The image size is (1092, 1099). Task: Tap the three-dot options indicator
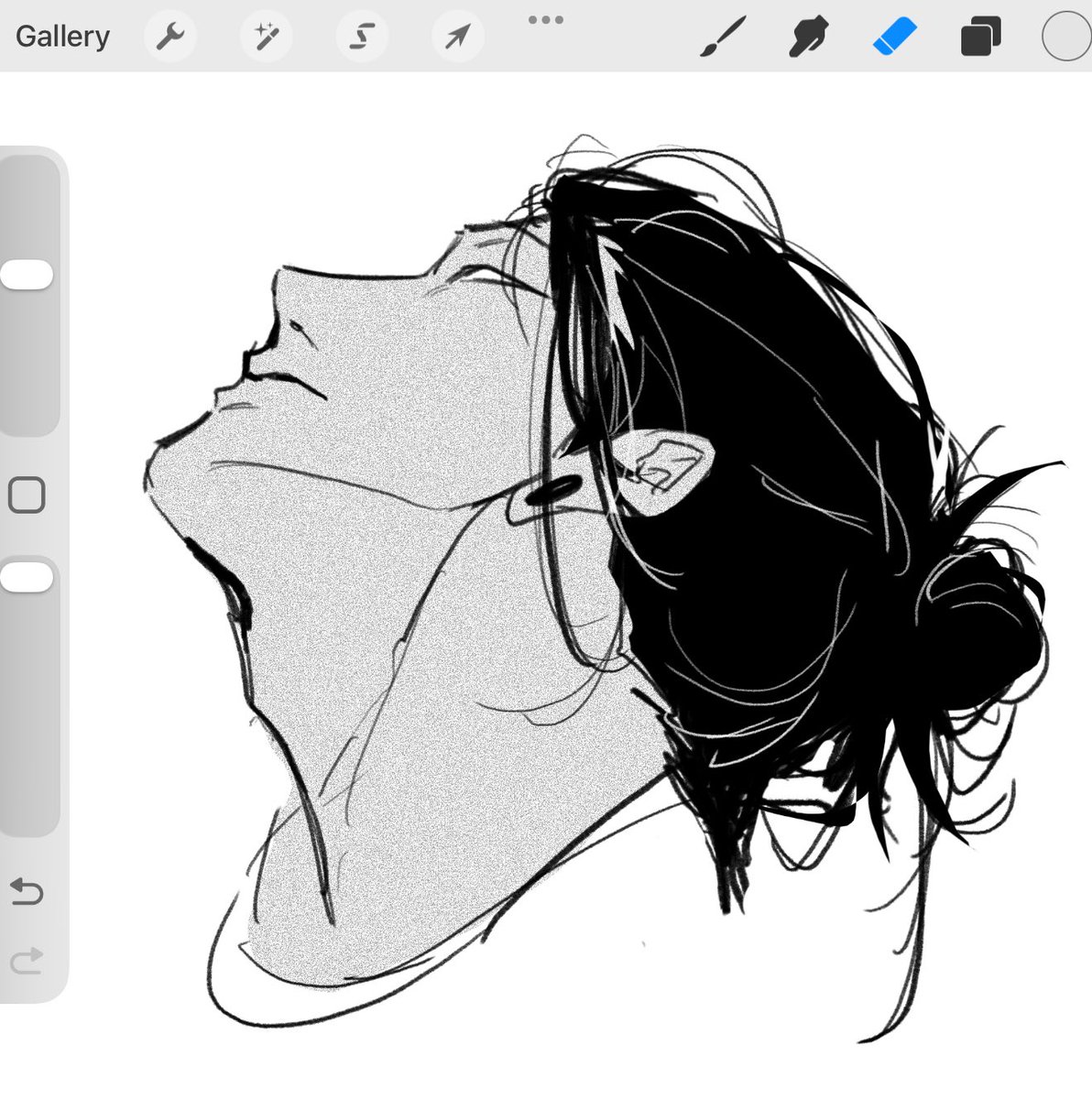(546, 19)
